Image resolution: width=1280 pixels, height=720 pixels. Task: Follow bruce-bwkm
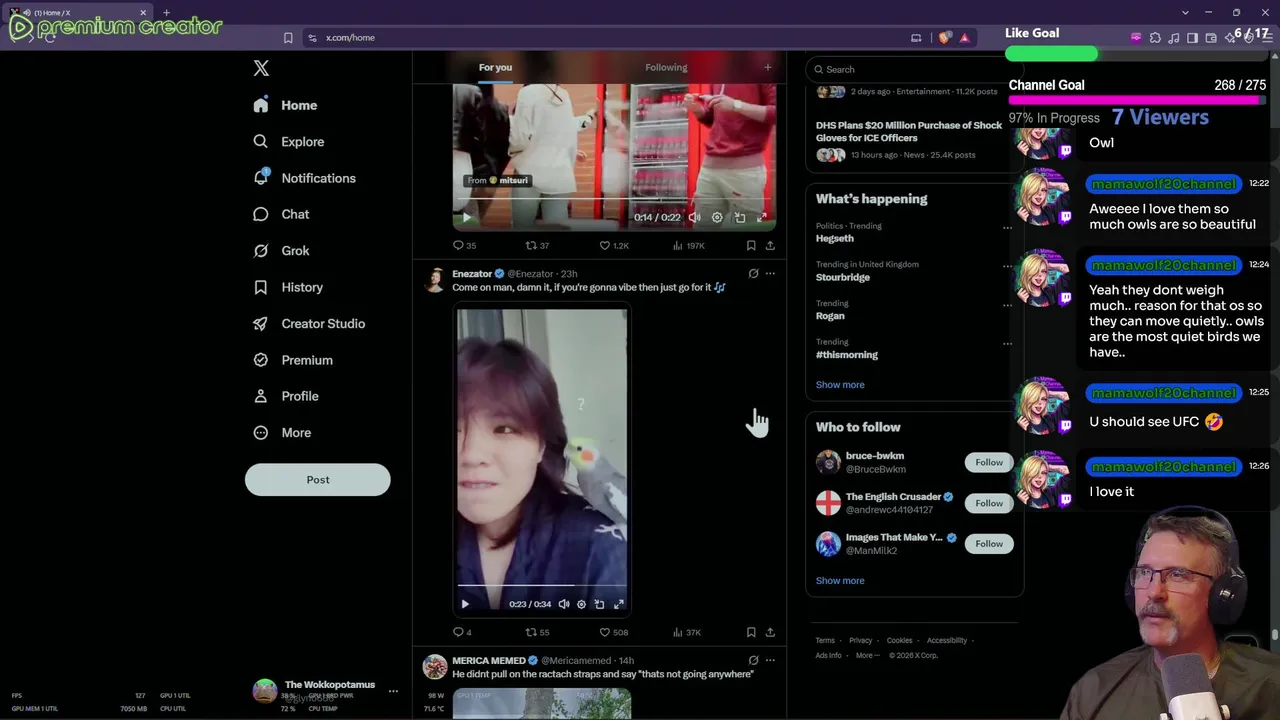pos(989,462)
